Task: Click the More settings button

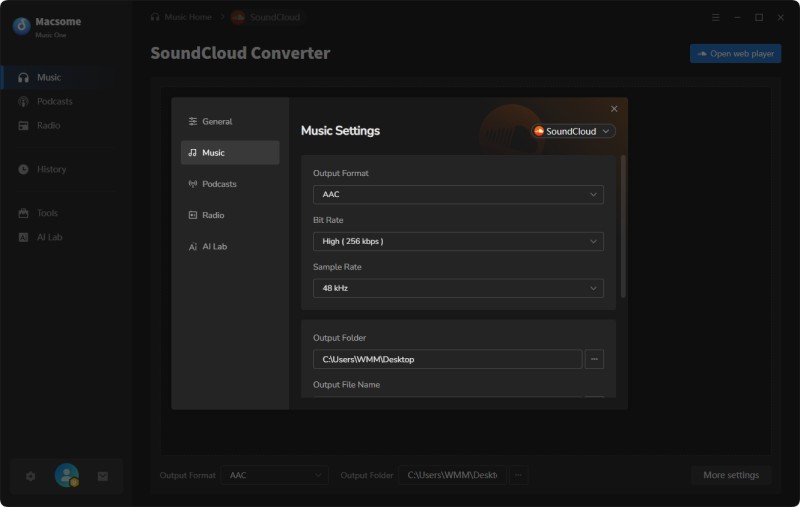Action: pyautogui.click(x=731, y=475)
